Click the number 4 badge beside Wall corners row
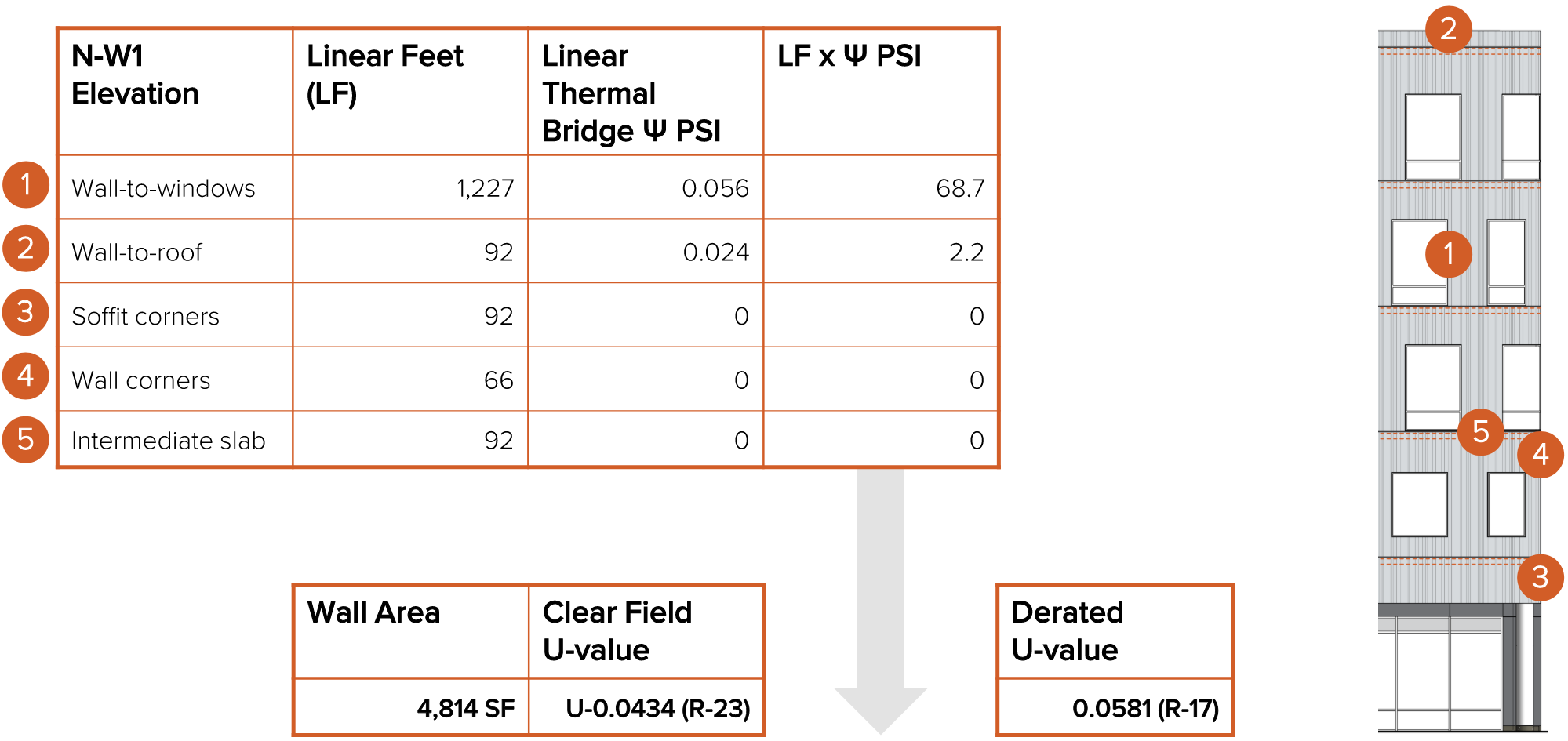Image resolution: width=1568 pixels, height=741 pixels. pyautogui.click(x=26, y=376)
